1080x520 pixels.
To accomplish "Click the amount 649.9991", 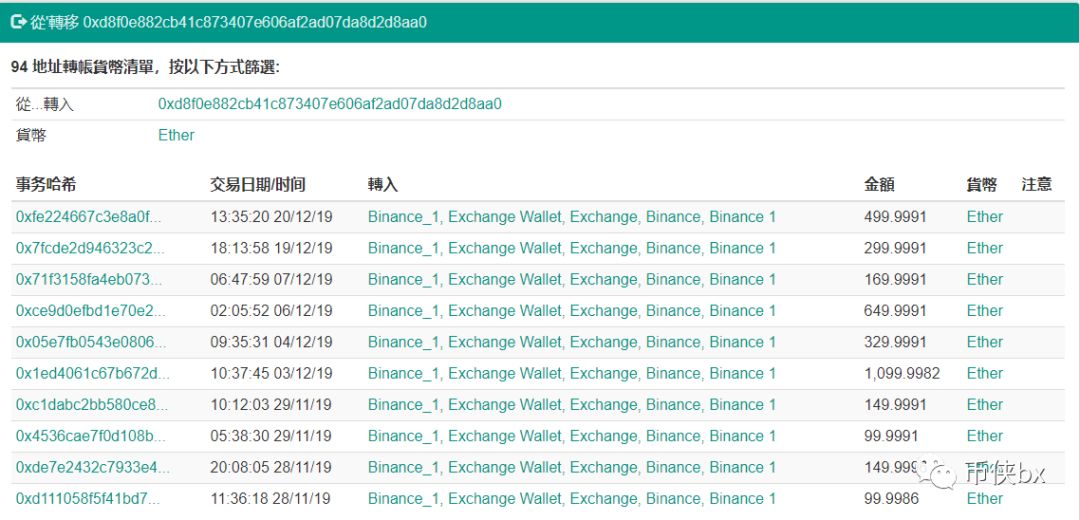I will click(x=895, y=311).
